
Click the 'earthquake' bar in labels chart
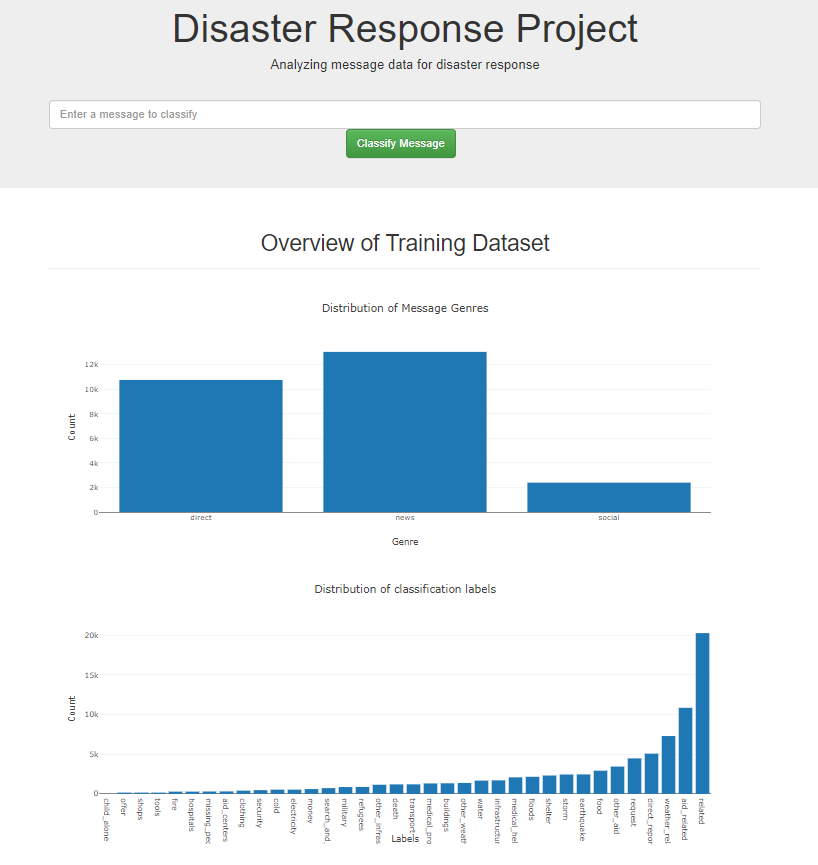click(x=583, y=784)
